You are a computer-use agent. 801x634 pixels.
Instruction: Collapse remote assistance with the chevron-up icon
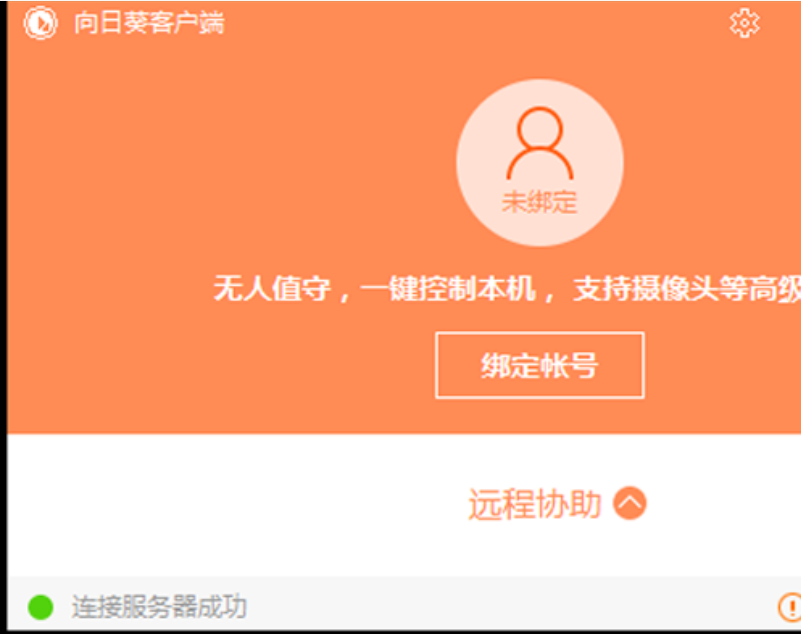click(x=630, y=503)
